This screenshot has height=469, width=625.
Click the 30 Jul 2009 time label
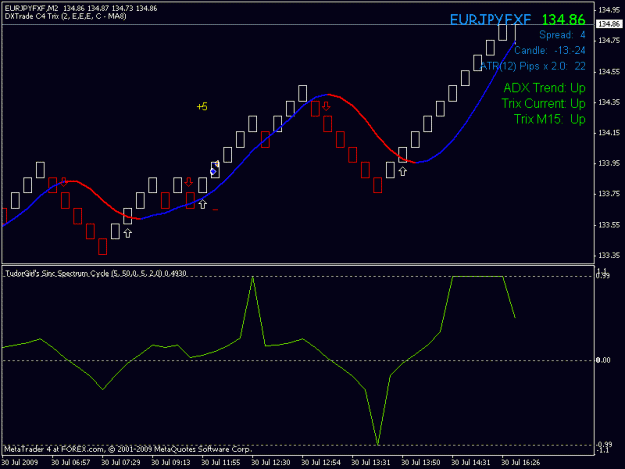pos(20,463)
